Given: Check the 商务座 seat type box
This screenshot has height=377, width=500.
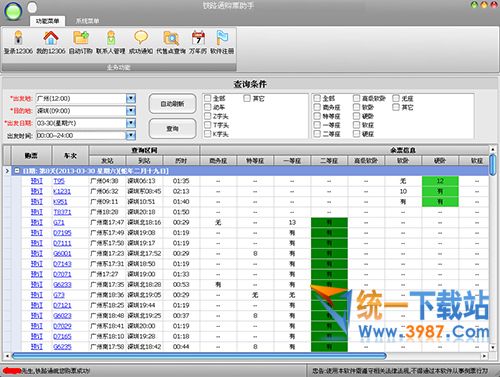Looking at the screenshot, I should pos(317,107).
